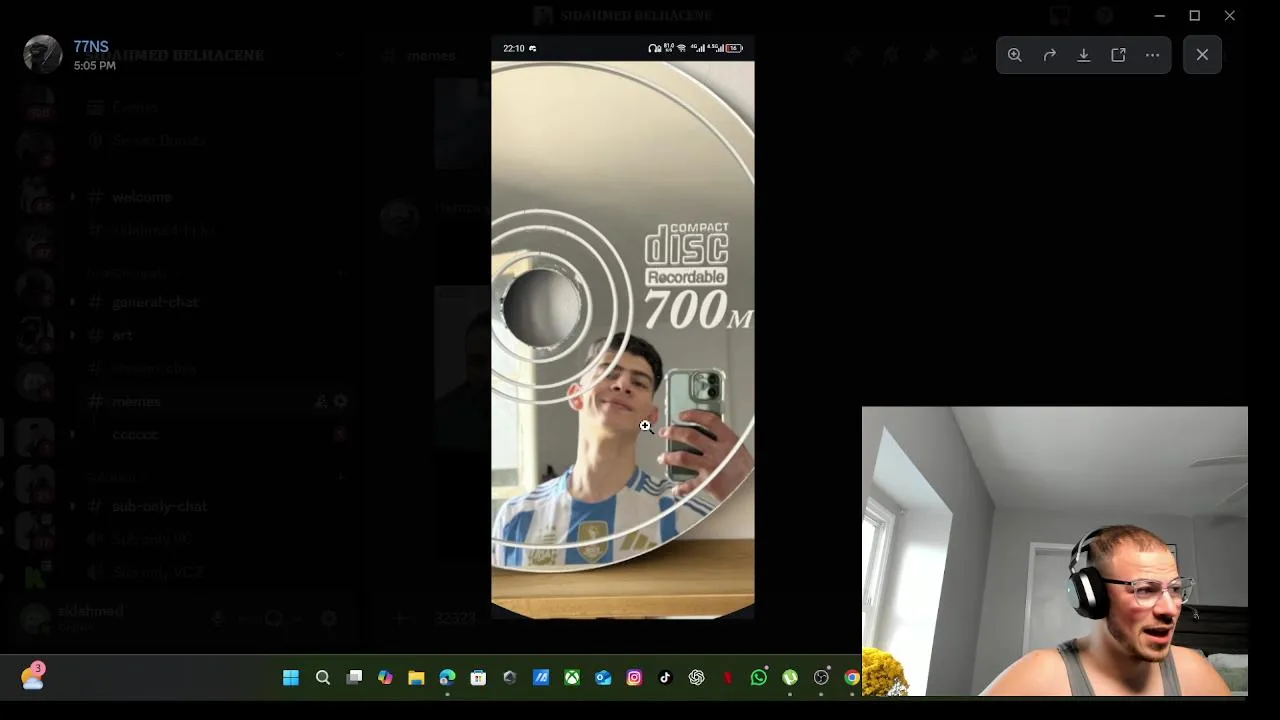Forward the image using the arrow icon
This screenshot has height=720, width=1280.
pyautogui.click(x=1050, y=55)
